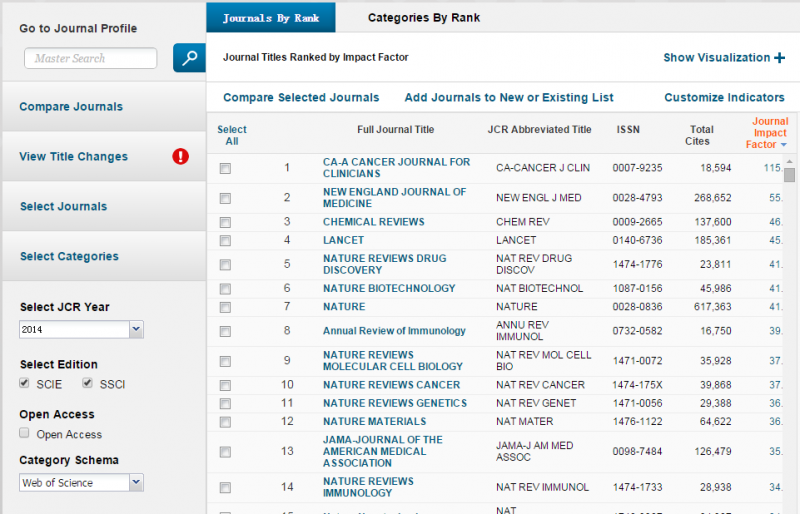Click the Total Cites column header

[x=701, y=135]
